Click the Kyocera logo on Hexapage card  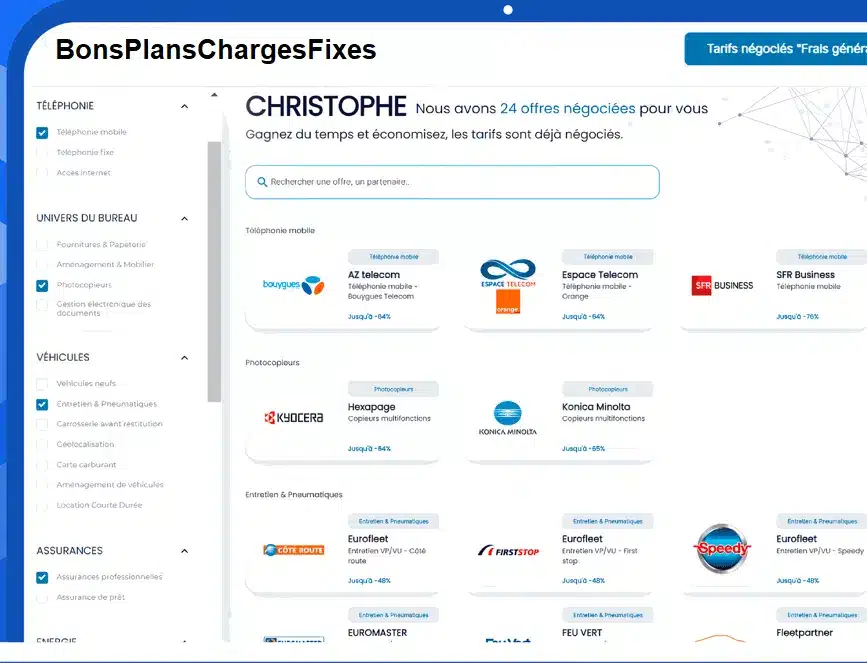(x=293, y=417)
